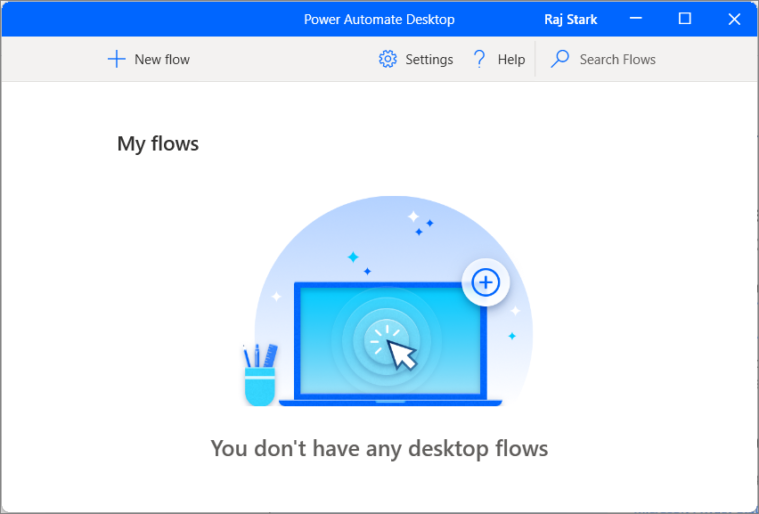
Task: Close the Power Automate Desktop window
Action: click(x=734, y=19)
